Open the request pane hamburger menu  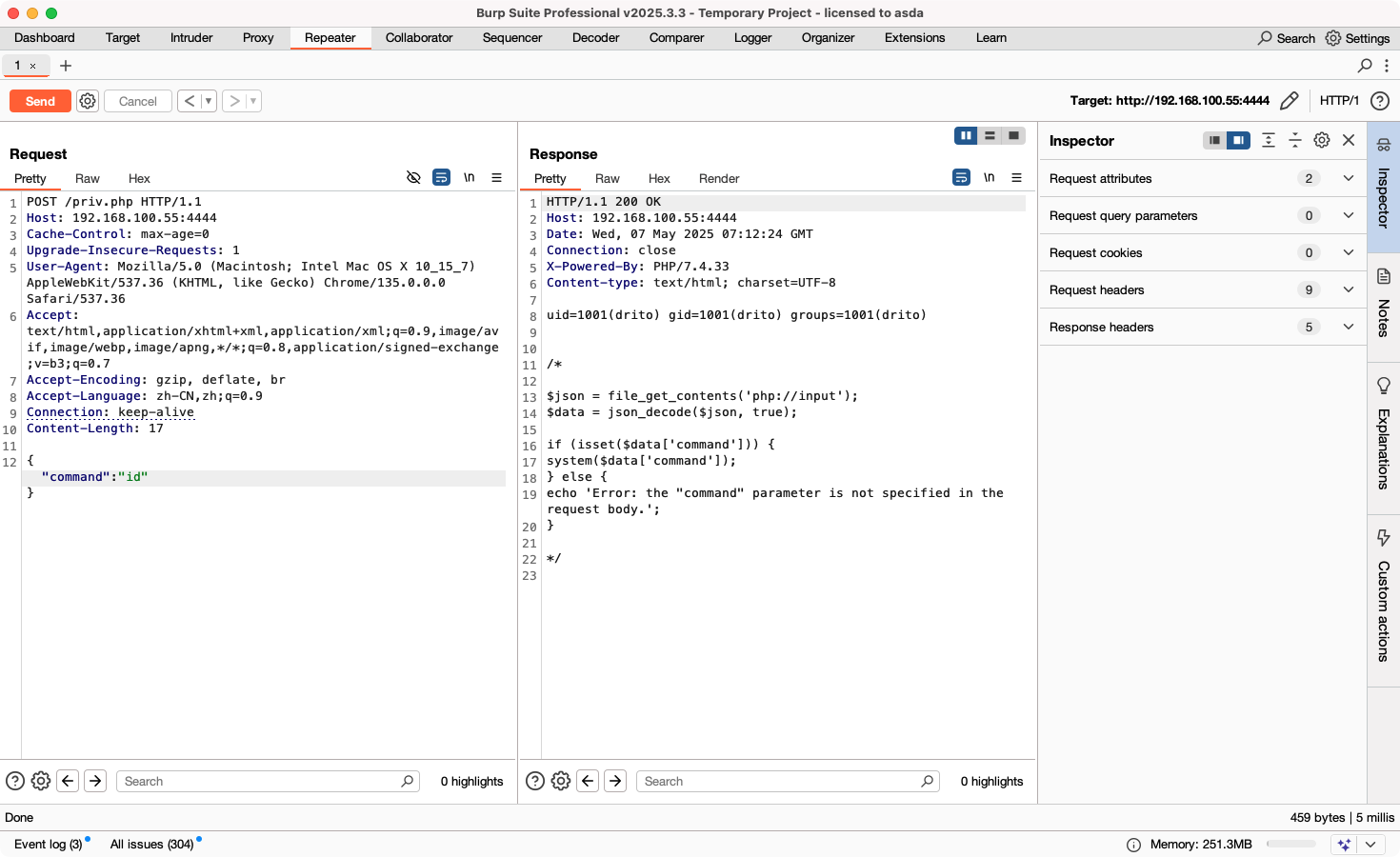click(x=496, y=177)
